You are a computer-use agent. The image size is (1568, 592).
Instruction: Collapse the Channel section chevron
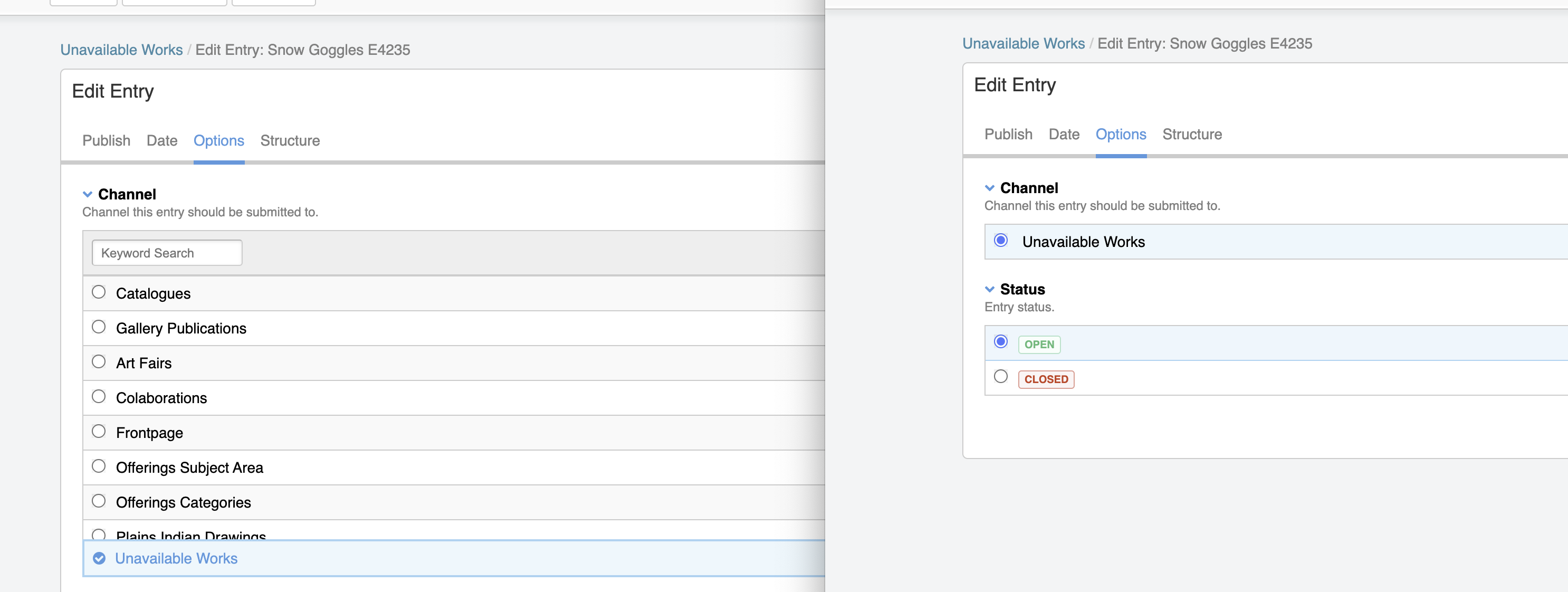pos(87,194)
